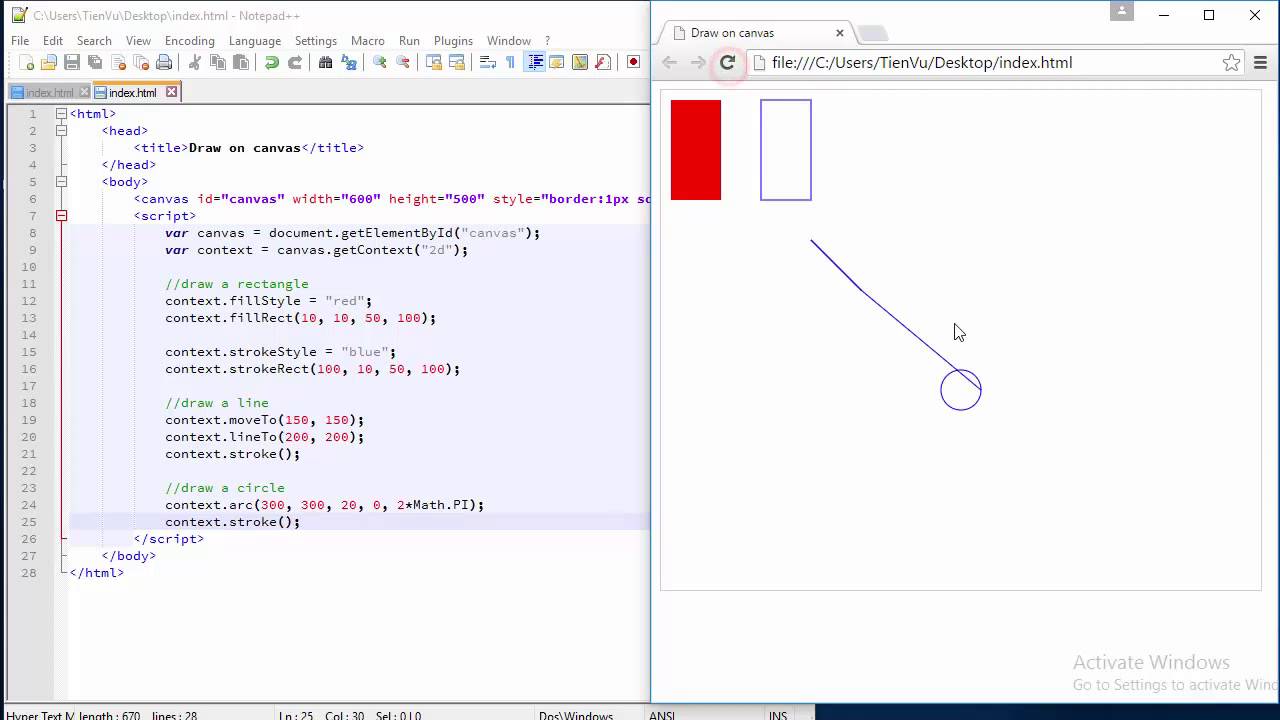Open the ? help menu
The image size is (1280, 720).
(547, 41)
